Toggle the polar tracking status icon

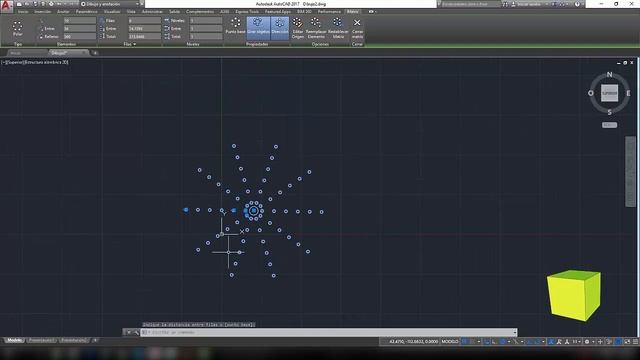pyautogui.click(x=502, y=342)
